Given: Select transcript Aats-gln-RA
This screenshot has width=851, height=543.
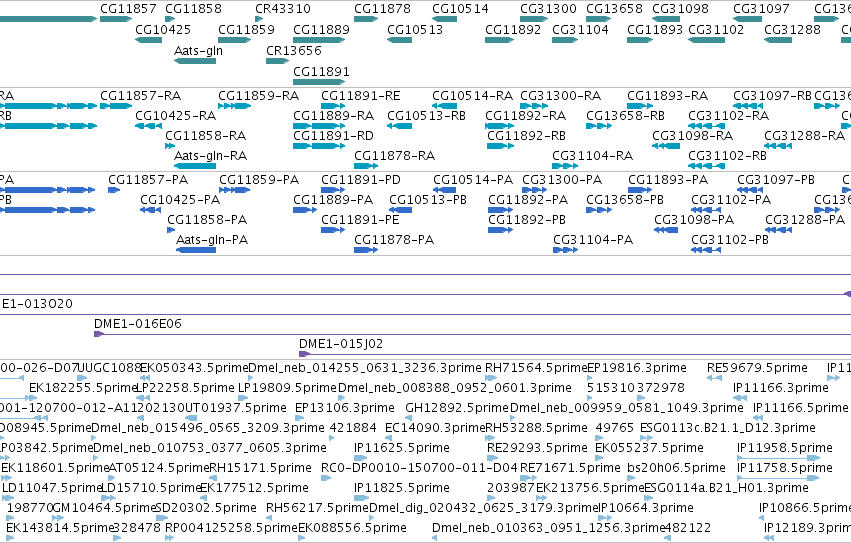Looking at the screenshot, I should (211, 156).
